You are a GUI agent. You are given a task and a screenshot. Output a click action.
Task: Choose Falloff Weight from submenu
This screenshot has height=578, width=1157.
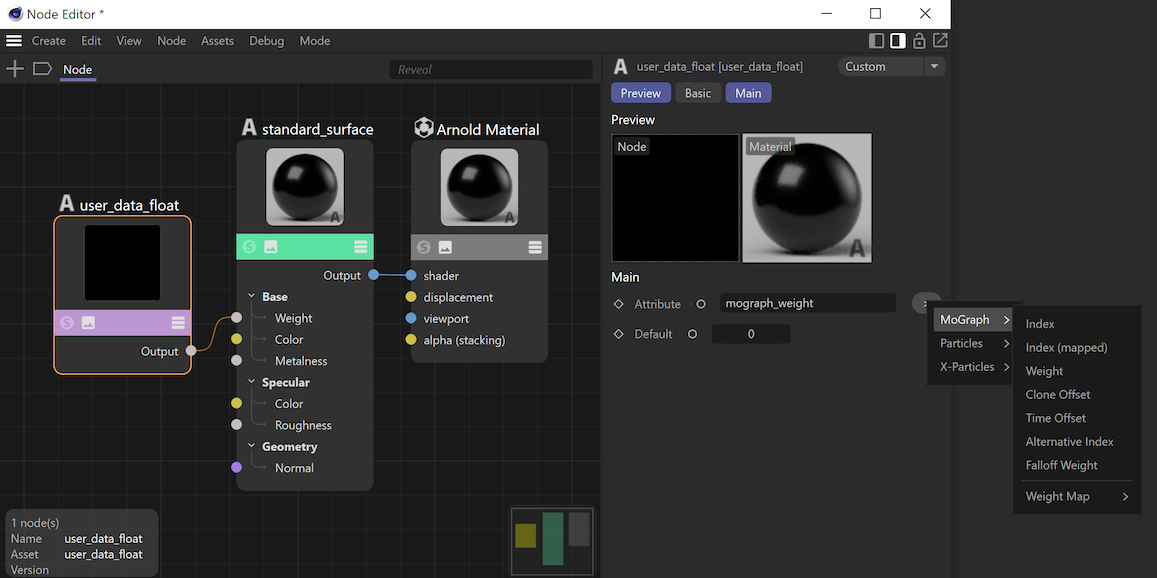(1062, 466)
